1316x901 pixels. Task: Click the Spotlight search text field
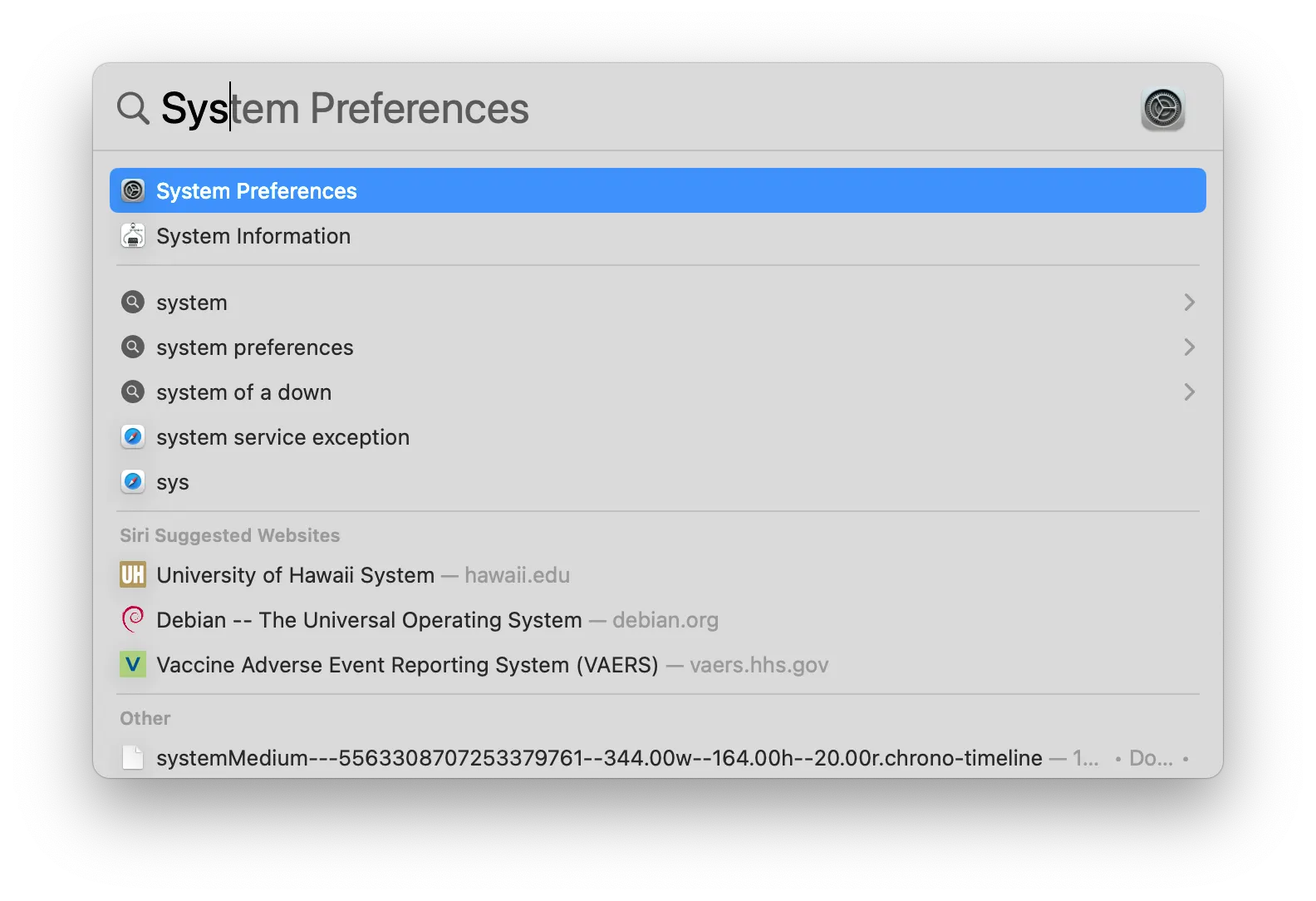pos(582,108)
